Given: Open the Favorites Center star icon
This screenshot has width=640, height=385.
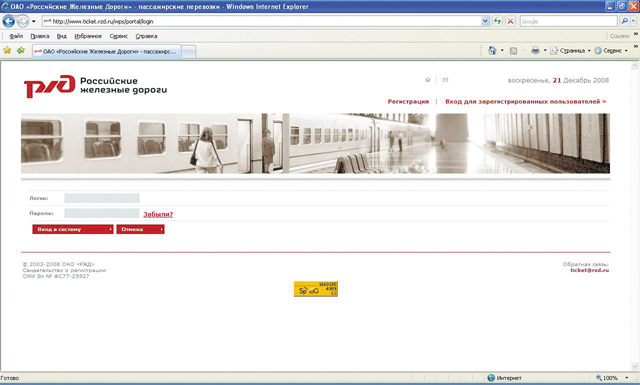Looking at the screenshot, I should tap(7, 50).
